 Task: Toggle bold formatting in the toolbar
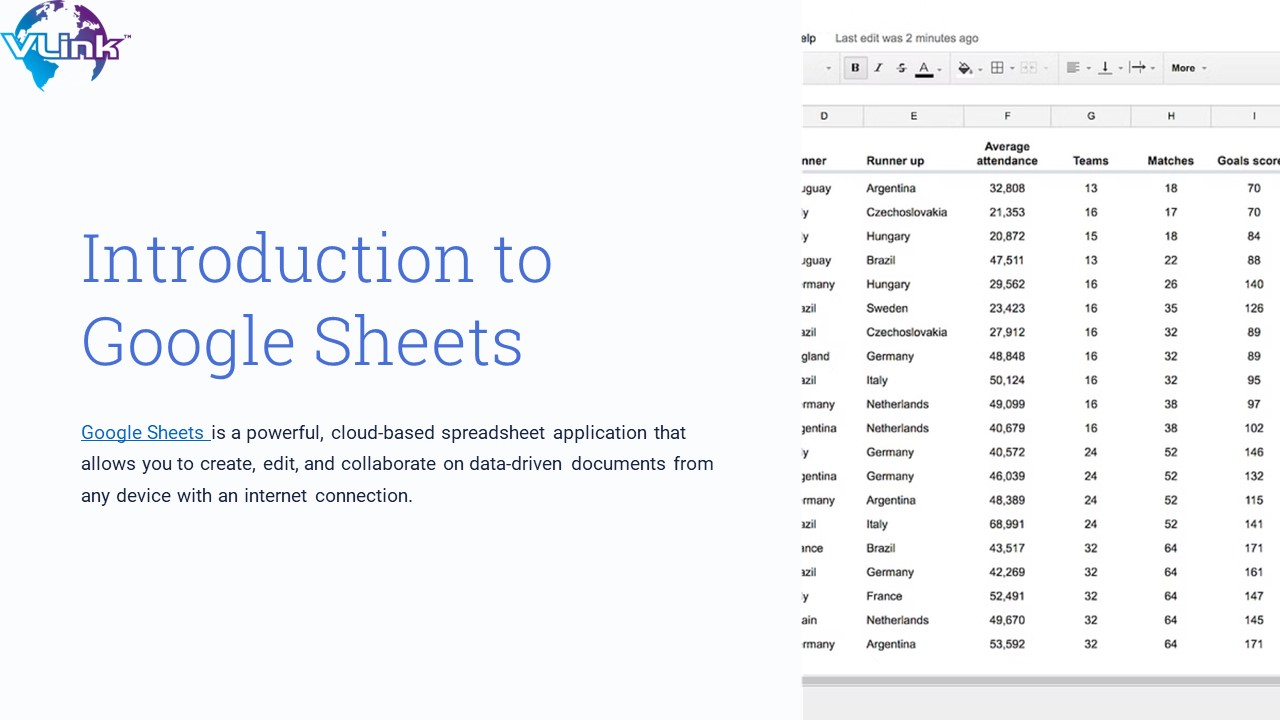tap(855, 68)
